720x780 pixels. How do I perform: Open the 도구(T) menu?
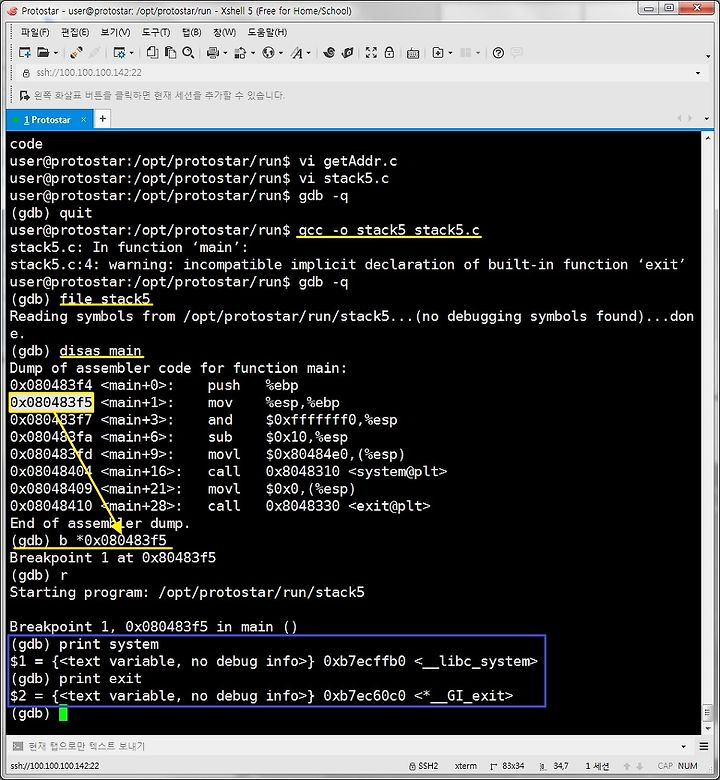point(156,32)
